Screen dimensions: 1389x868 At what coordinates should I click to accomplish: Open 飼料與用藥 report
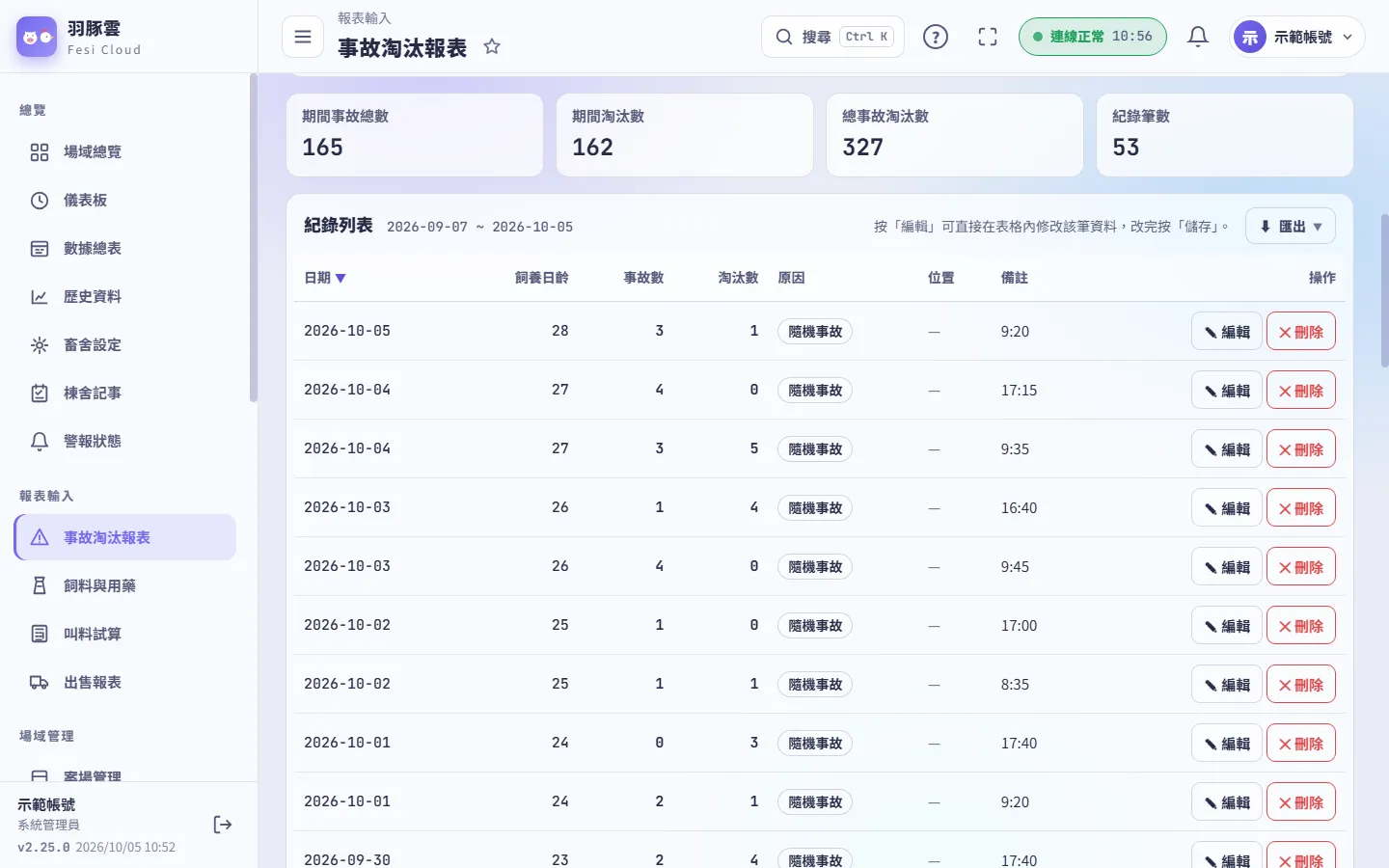125,585
